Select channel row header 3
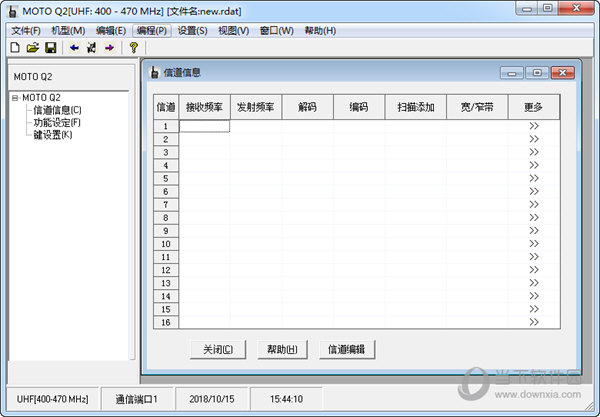 coord(166,152)
